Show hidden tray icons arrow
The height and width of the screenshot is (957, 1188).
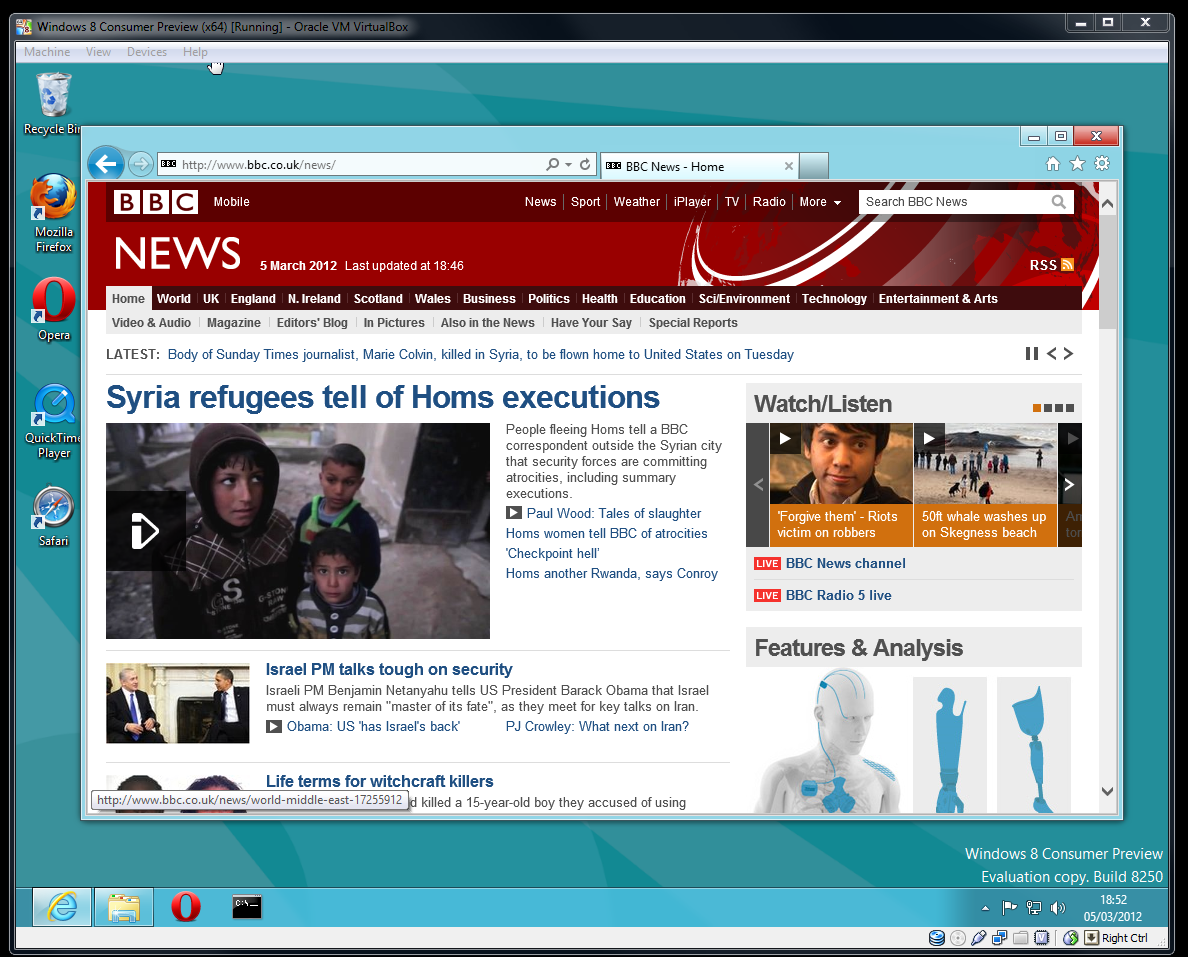tap(985, 908)
